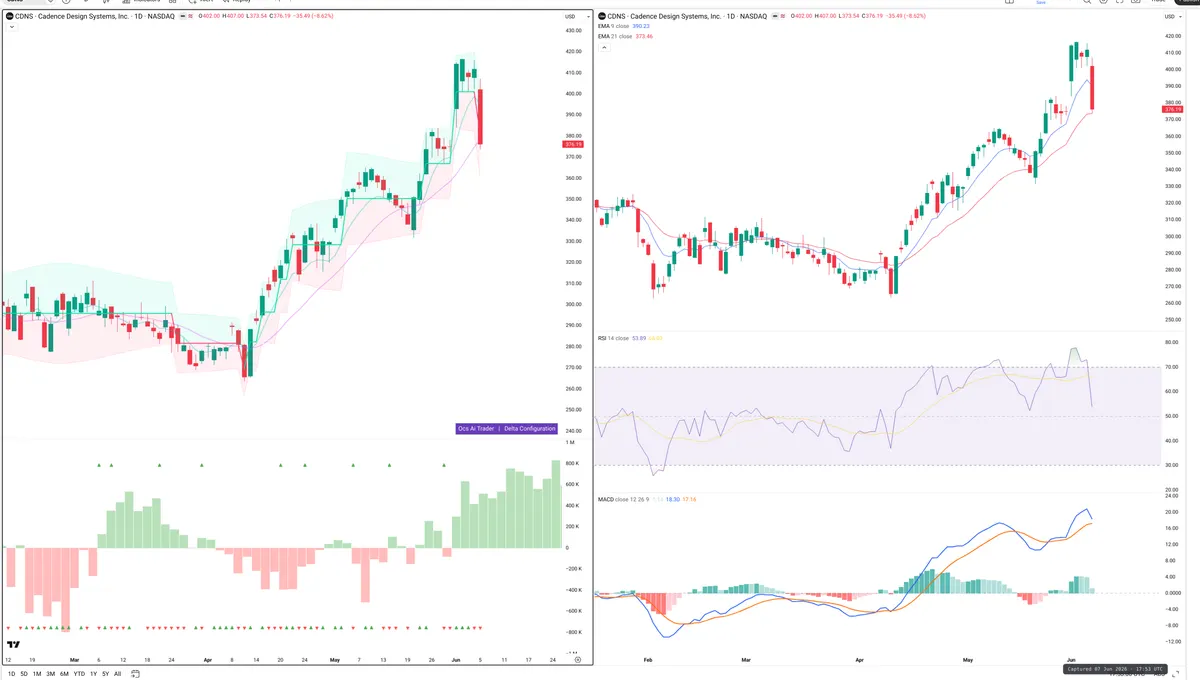Click the Ocs Ai Trader Delta Configuration label
The height and width of the screenshot is (680, 1200).
pos(506,428)
